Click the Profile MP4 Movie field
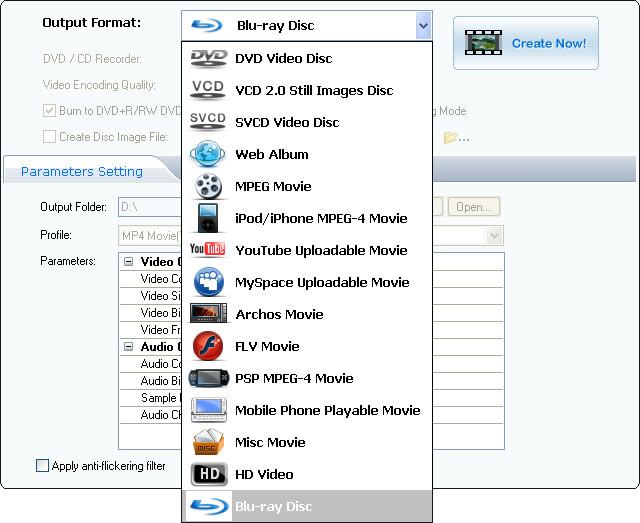Image resolution: width=640 pixels, height=523 pixels. click(x=150, y=236)
